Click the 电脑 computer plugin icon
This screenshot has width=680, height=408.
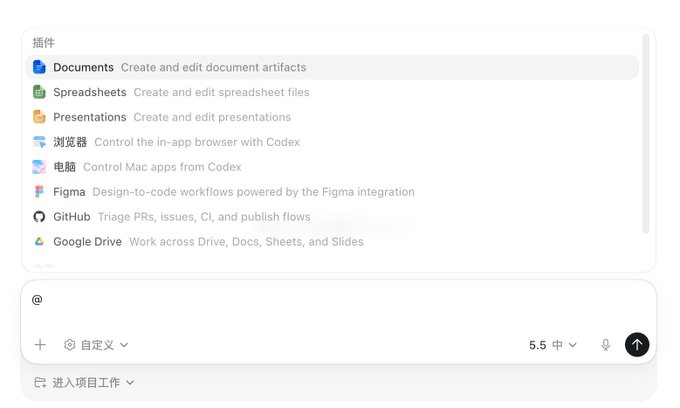point(39,167)
